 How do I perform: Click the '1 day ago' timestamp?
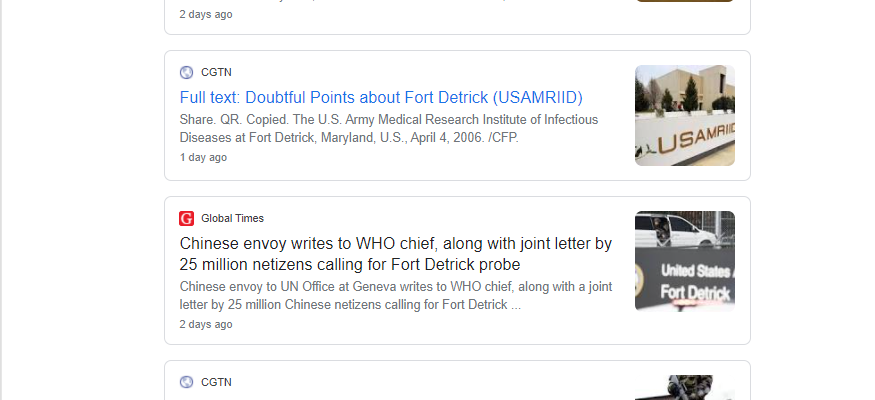203,157
